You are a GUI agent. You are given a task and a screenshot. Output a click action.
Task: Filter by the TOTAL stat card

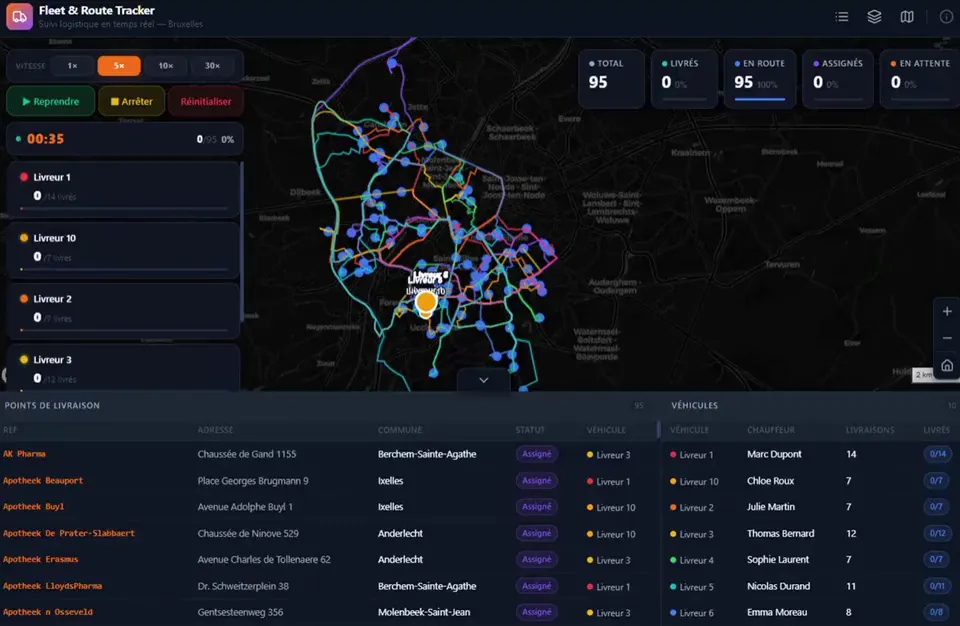pyautogui.click(x=611, y=79)
